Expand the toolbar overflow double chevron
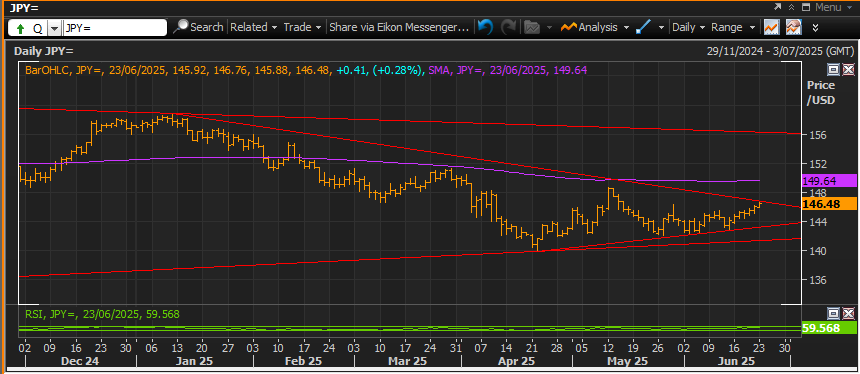Screen dimensions: 860x374 (x=816, y=27)
